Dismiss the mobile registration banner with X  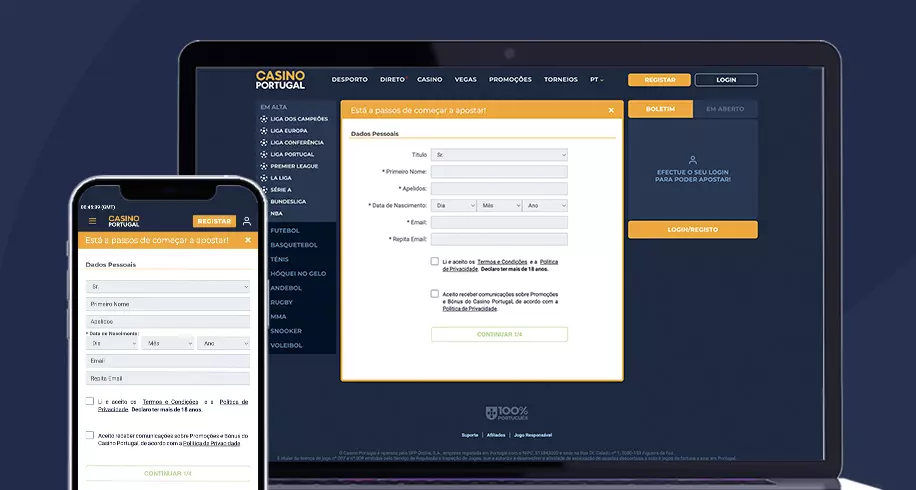(x=248, y=240)
